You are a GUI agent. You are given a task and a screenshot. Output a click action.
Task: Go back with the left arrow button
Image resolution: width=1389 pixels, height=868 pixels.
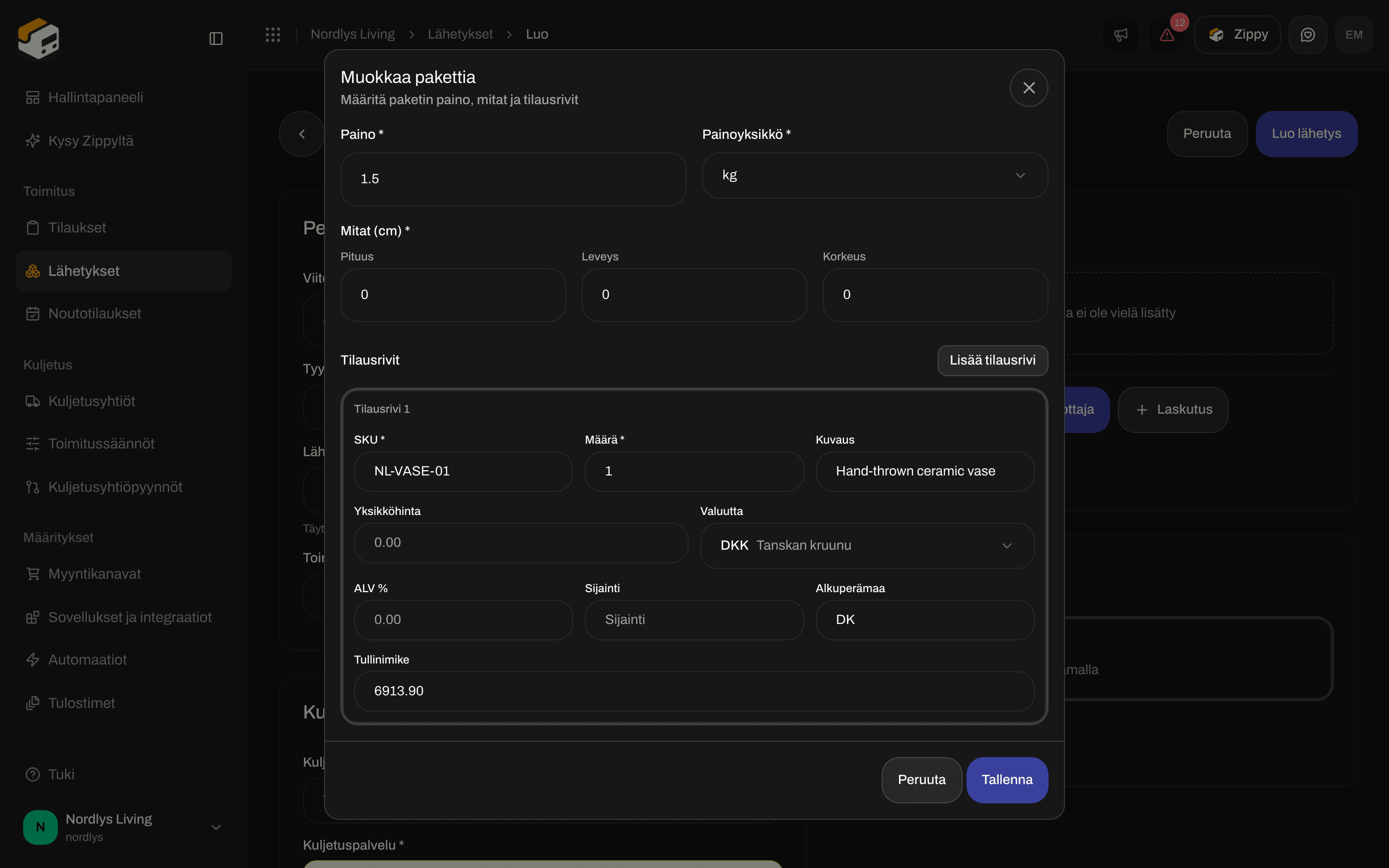pyautogui.click(x=302, y=134)
